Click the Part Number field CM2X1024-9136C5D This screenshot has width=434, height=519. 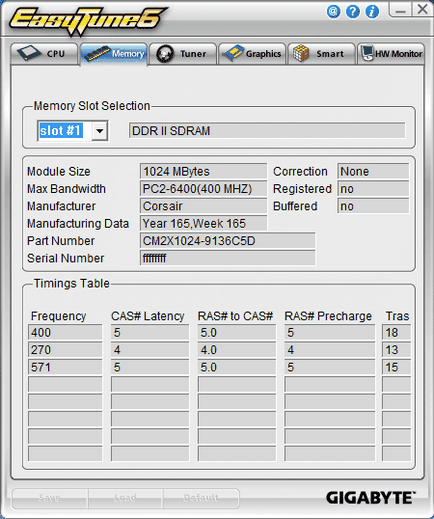pyautogui.click(x=227, y=241)
